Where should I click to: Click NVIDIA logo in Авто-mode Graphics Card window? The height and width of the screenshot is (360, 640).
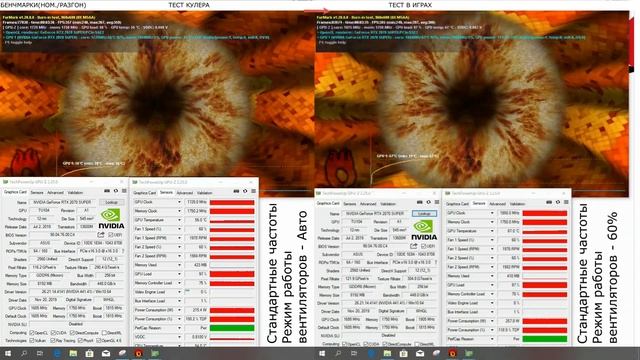pyautogui.click(x=111, y=218)
